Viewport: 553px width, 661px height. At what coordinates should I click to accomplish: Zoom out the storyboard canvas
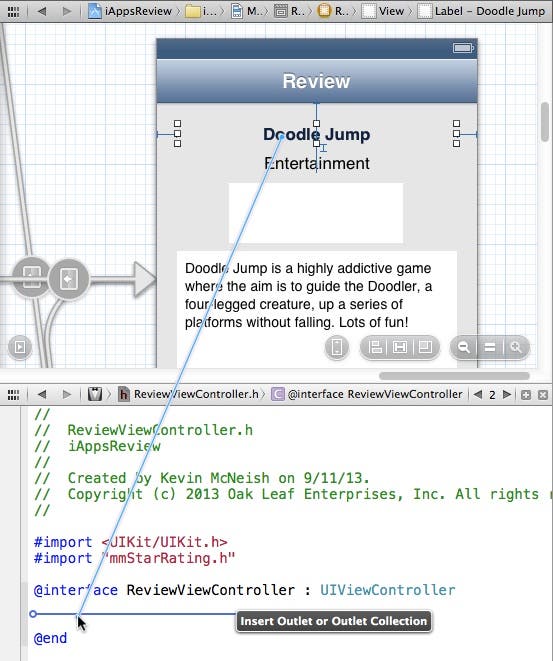click(464, 347)
